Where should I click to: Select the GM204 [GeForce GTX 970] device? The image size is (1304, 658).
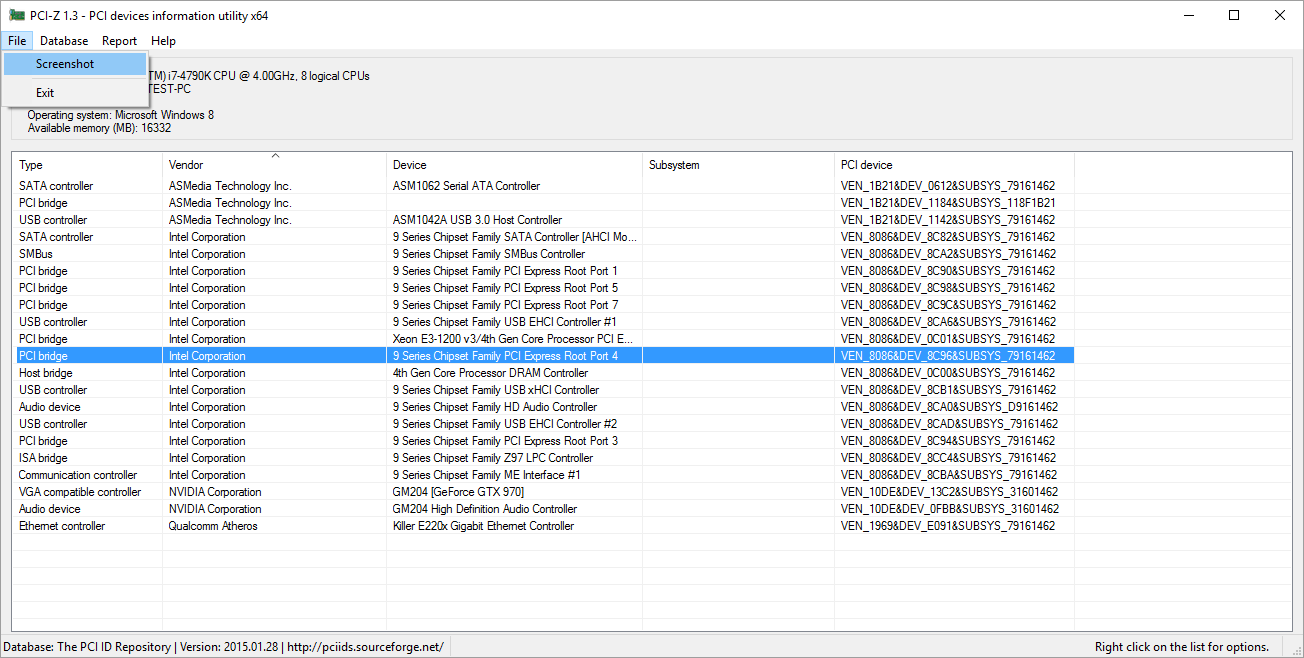click(458, 492)
